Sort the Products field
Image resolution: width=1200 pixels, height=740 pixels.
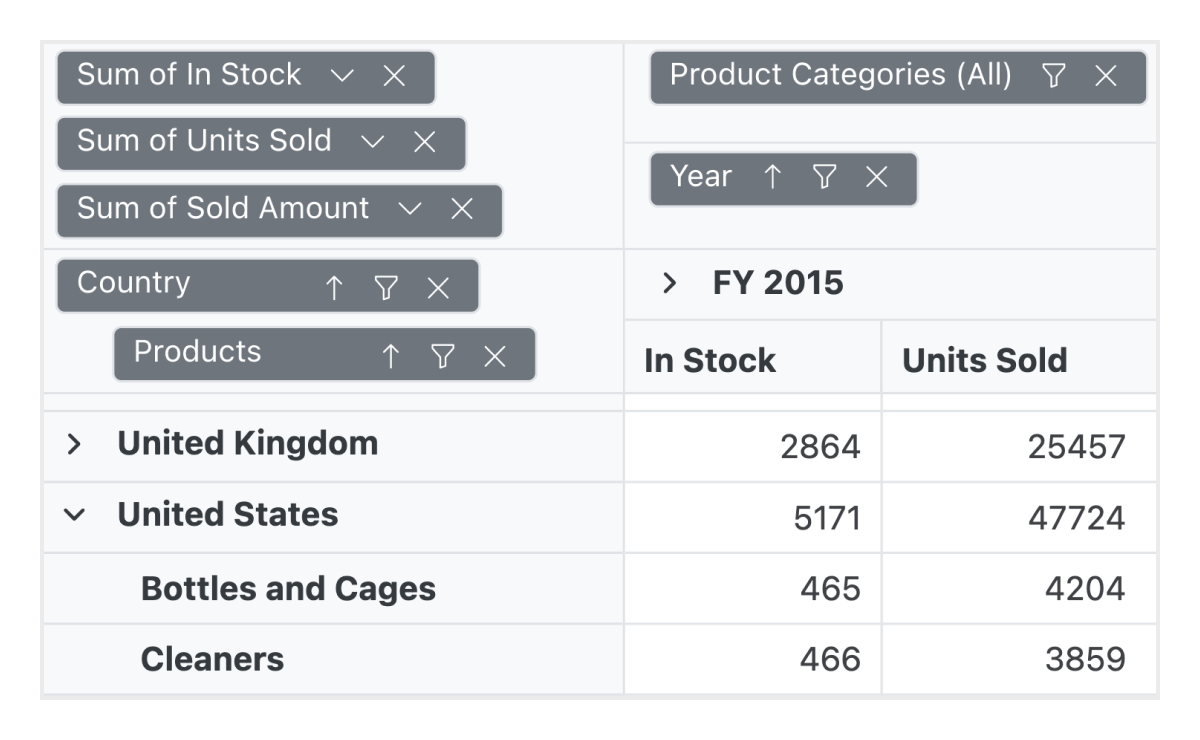[x=391, y=355]
